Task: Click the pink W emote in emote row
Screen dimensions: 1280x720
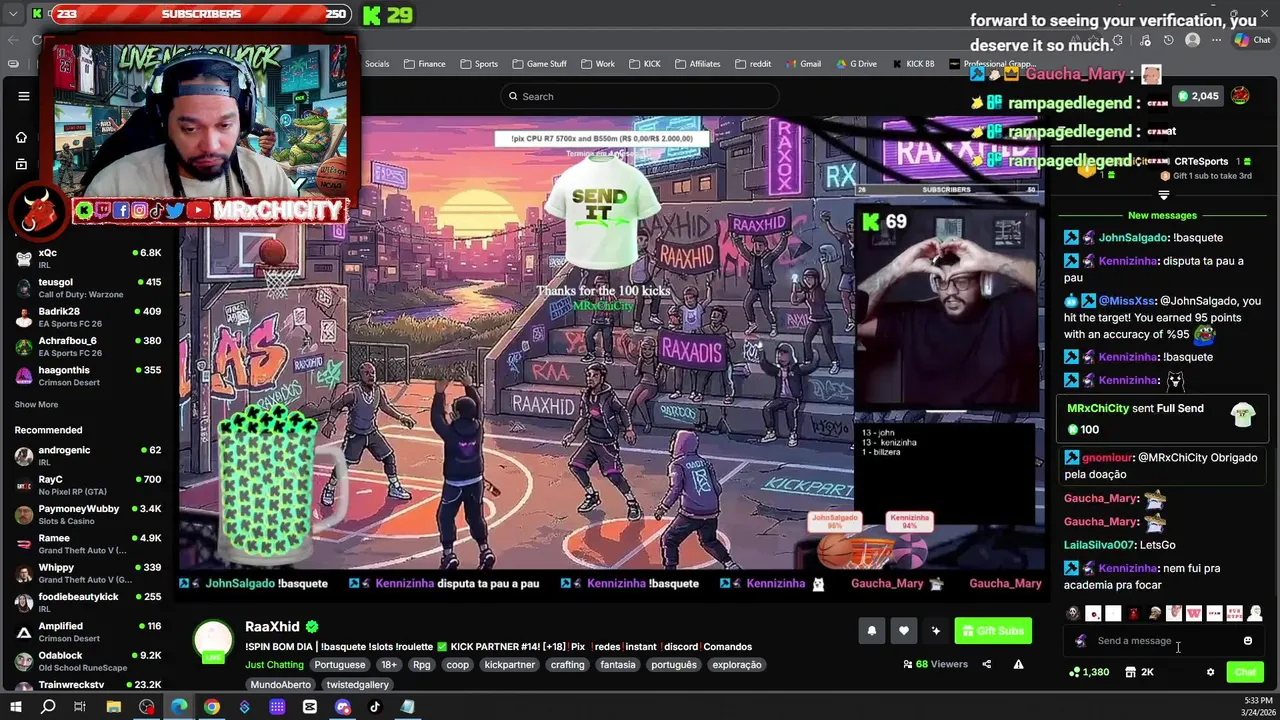Action: [x=1194, y=613]
